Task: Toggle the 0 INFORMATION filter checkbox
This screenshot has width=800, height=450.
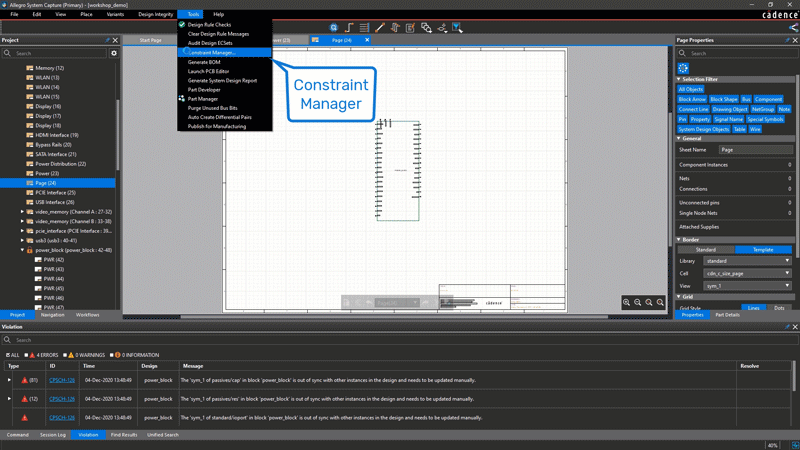Action: click(111, 355)
